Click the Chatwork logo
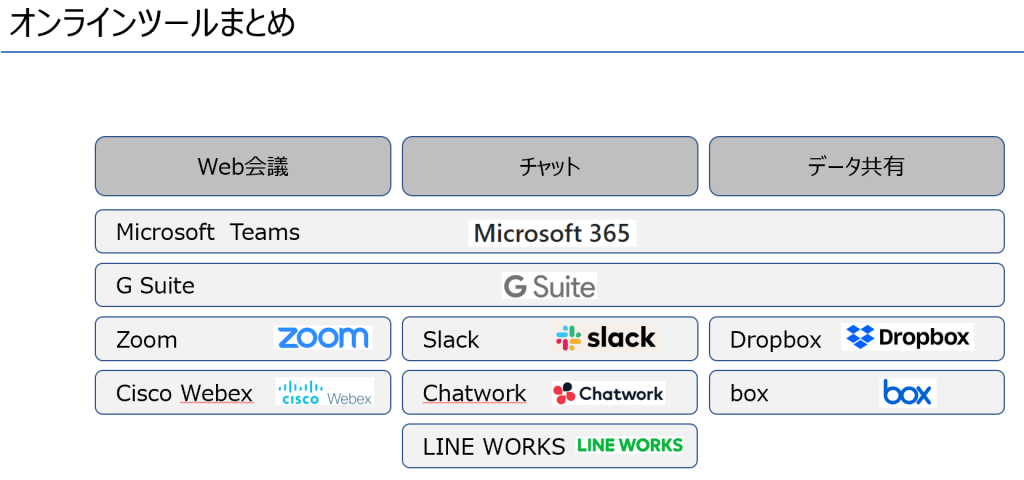1024x480 pixels. click(608, 393)
